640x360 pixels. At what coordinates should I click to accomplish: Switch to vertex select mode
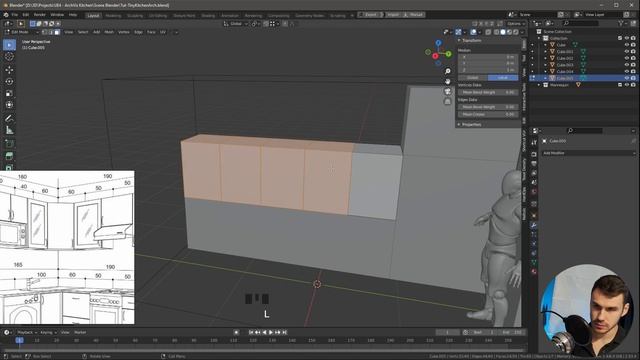44,32
